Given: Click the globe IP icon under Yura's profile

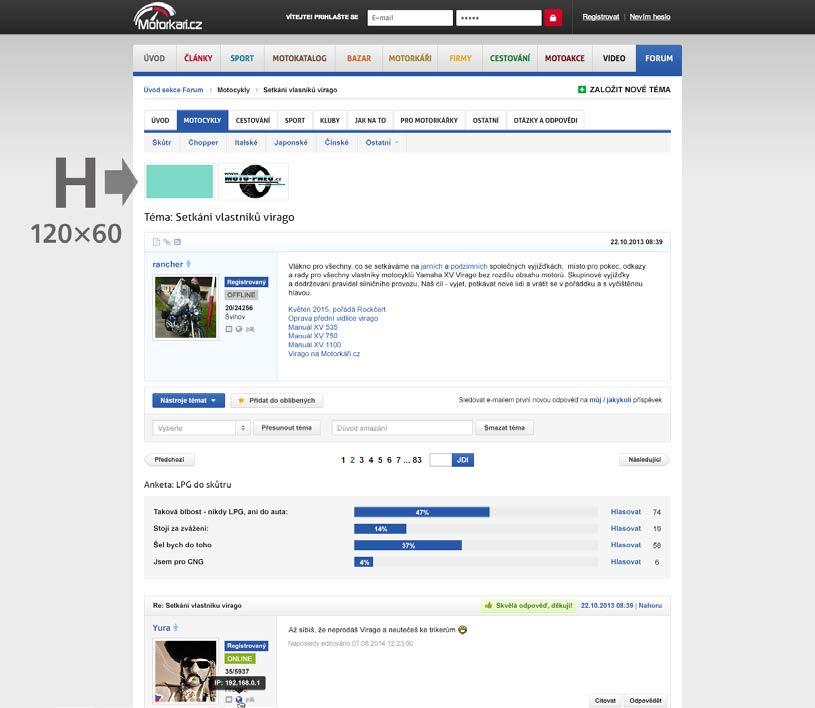Looking at the screenshot, I should pos(239,700).
